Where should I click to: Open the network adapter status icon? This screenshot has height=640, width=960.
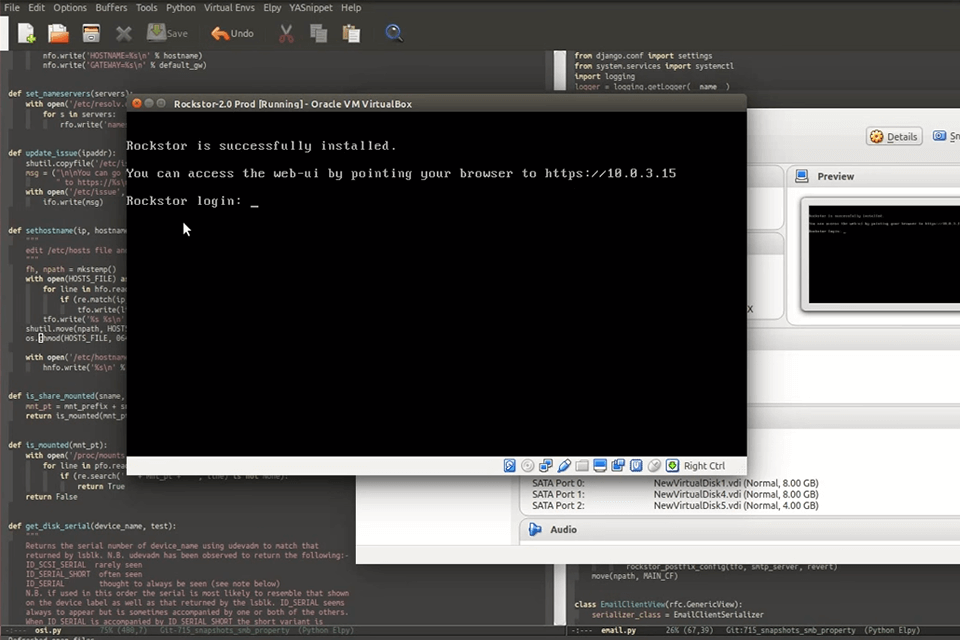click(546, 465)
